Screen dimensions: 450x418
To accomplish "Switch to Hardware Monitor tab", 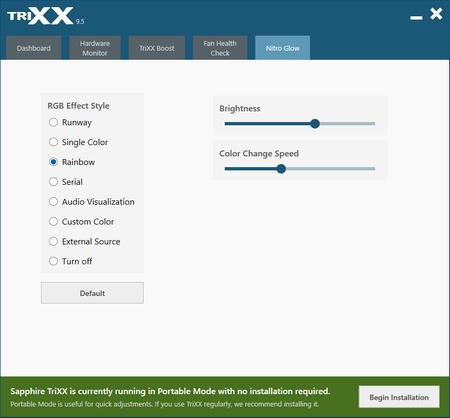I will (x=95, y=48).
